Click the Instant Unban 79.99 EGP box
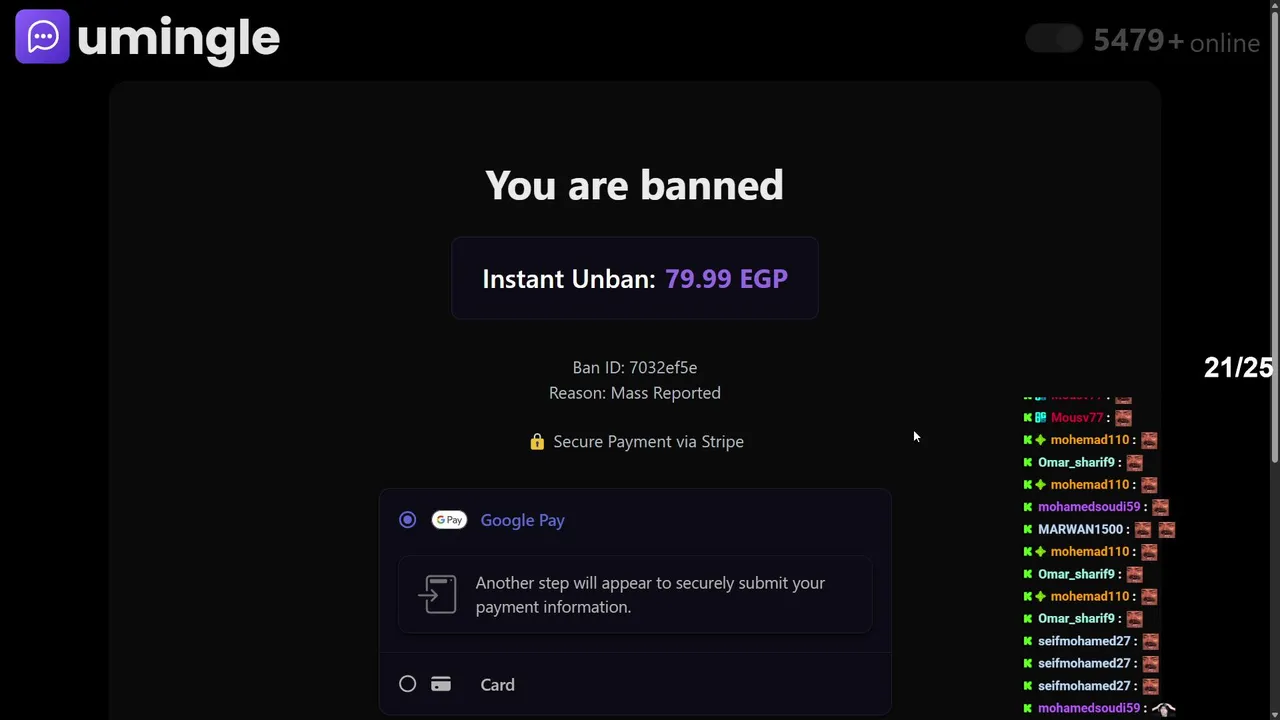This screenshot has height=720, width=1280. point(634,279)
